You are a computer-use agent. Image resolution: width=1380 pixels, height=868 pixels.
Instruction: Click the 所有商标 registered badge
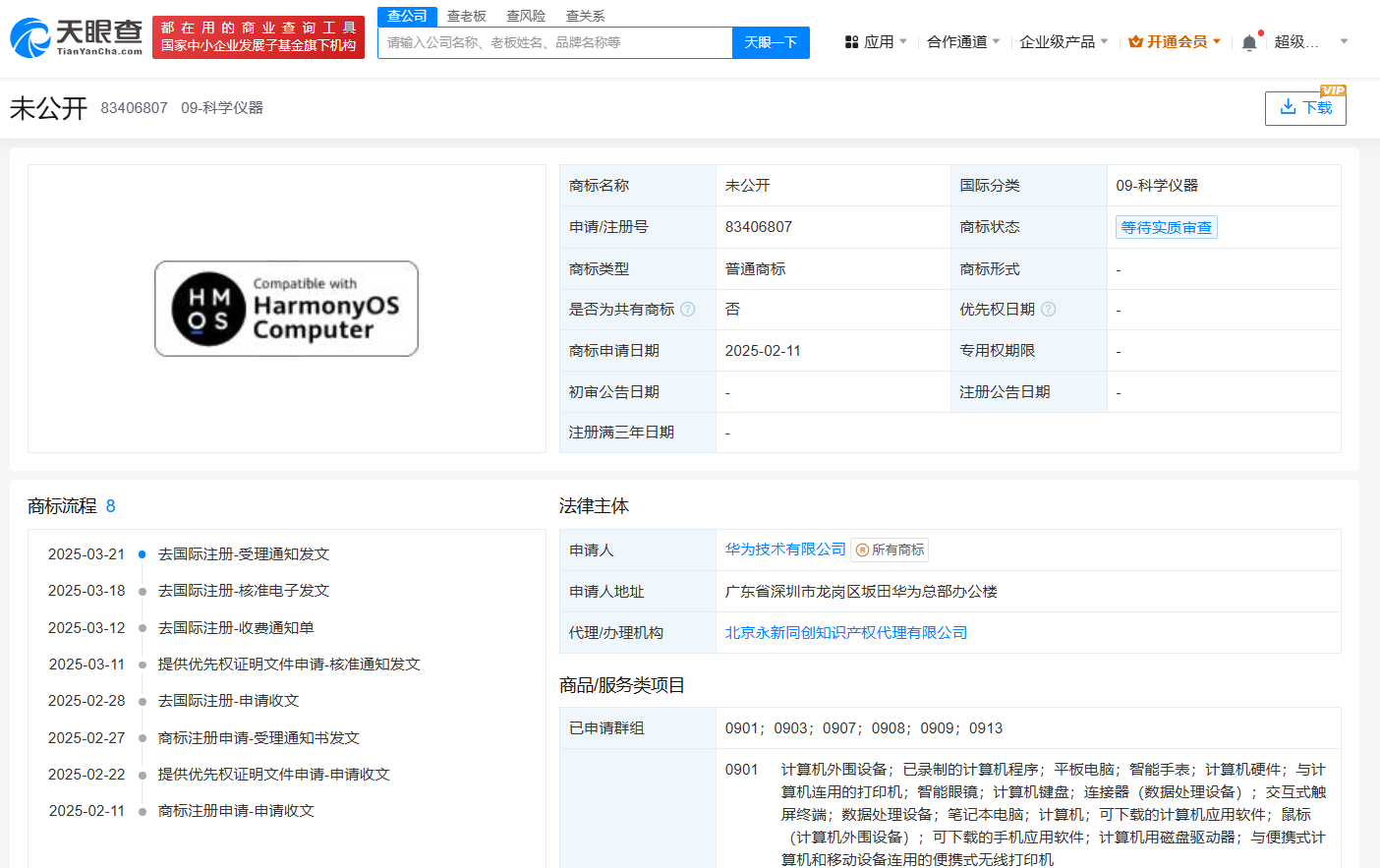[x=890, y=550]
